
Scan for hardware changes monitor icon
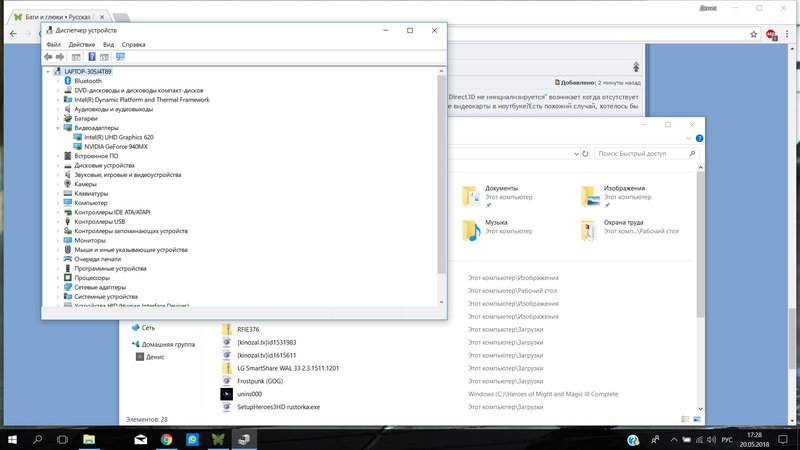click(x=120, y=57)
